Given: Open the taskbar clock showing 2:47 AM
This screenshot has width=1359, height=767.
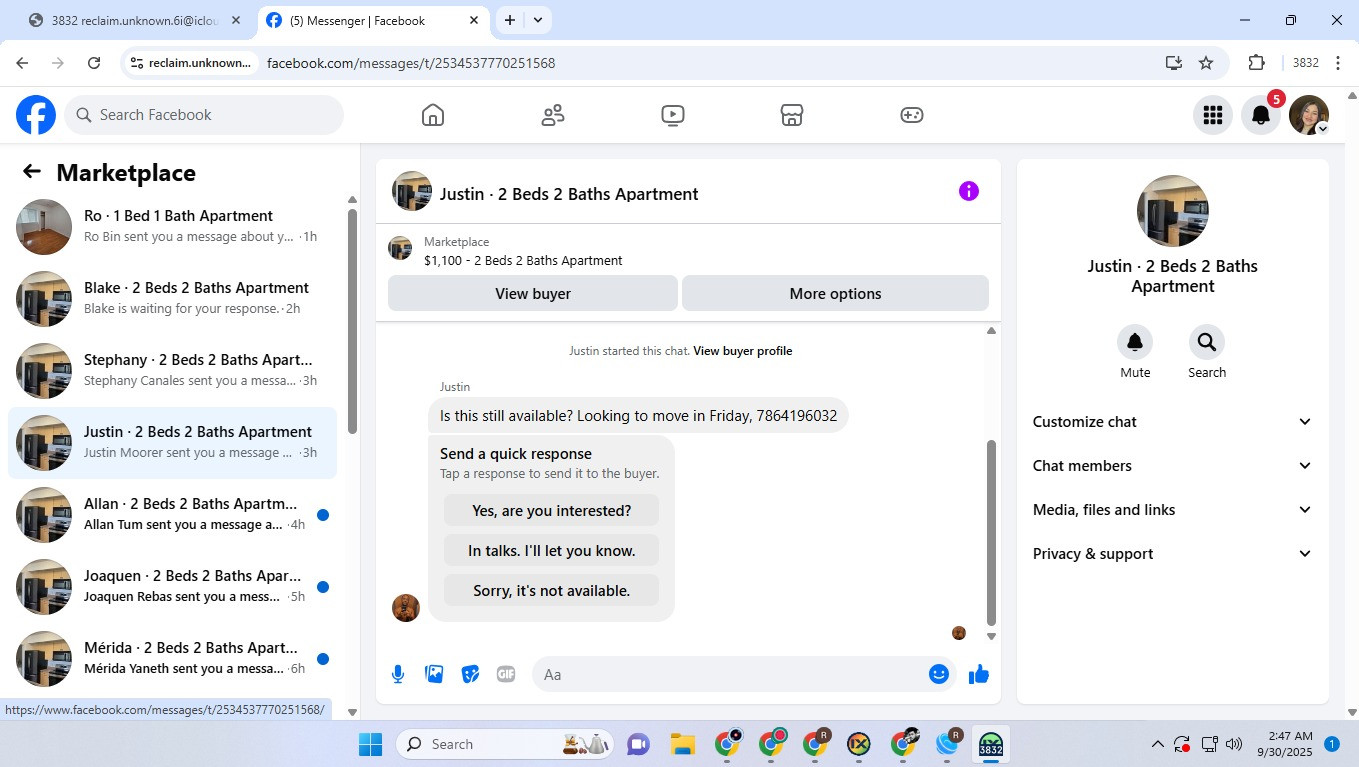Looking at the screenshot, I should pyautogui.click(x=1283, y=744).
